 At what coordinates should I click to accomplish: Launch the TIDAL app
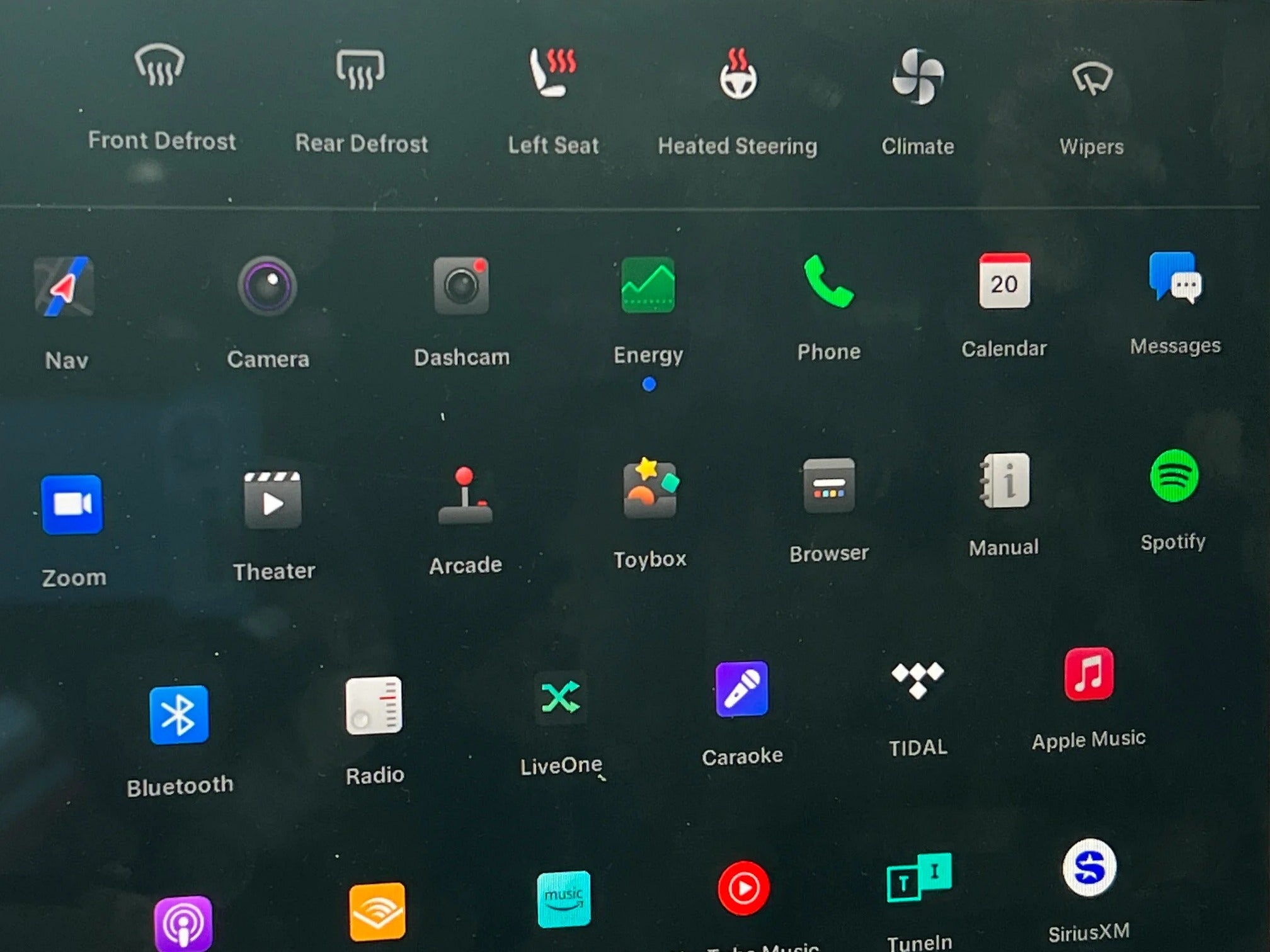point(918,681)
